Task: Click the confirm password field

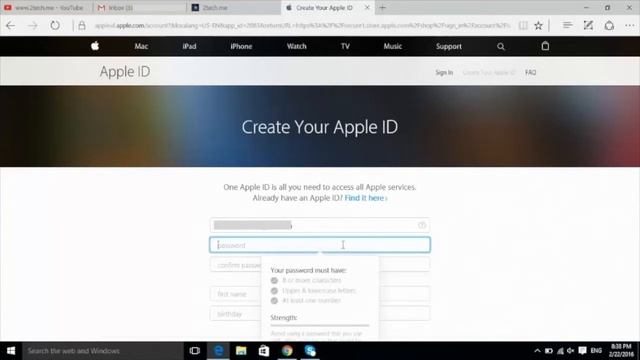Action: click(x=320, y=265)
